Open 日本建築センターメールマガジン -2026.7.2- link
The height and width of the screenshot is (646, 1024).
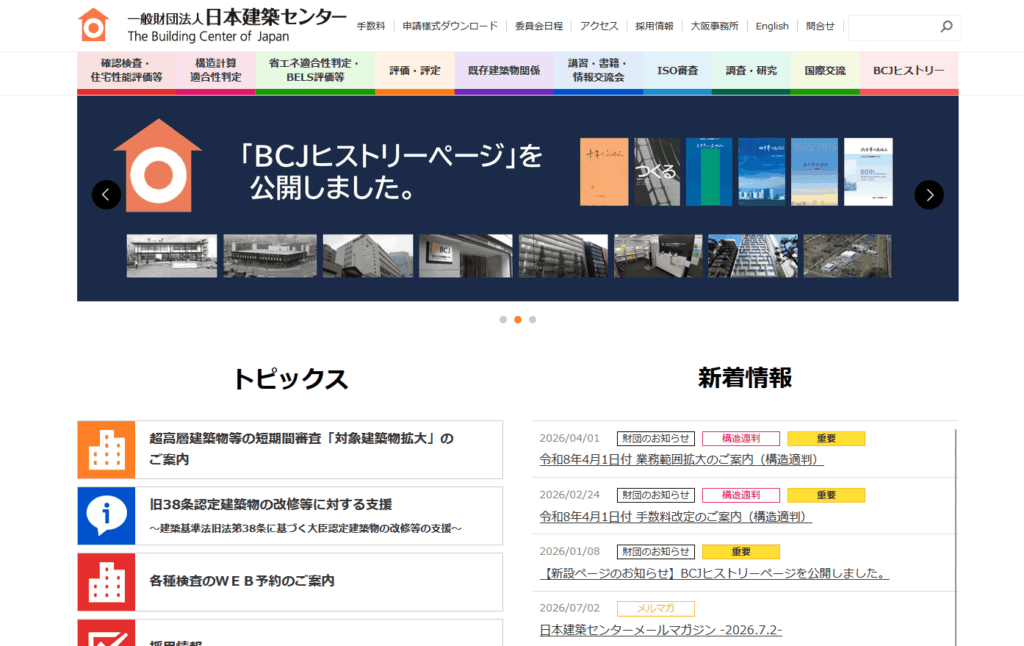[x=661, y=630]
